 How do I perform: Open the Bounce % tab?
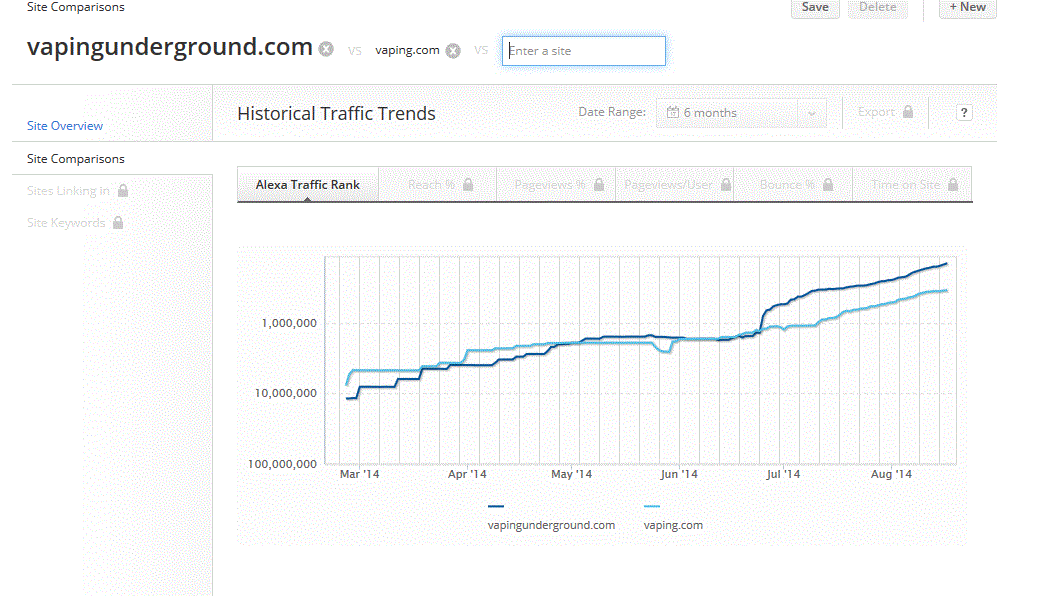(794, 185)
